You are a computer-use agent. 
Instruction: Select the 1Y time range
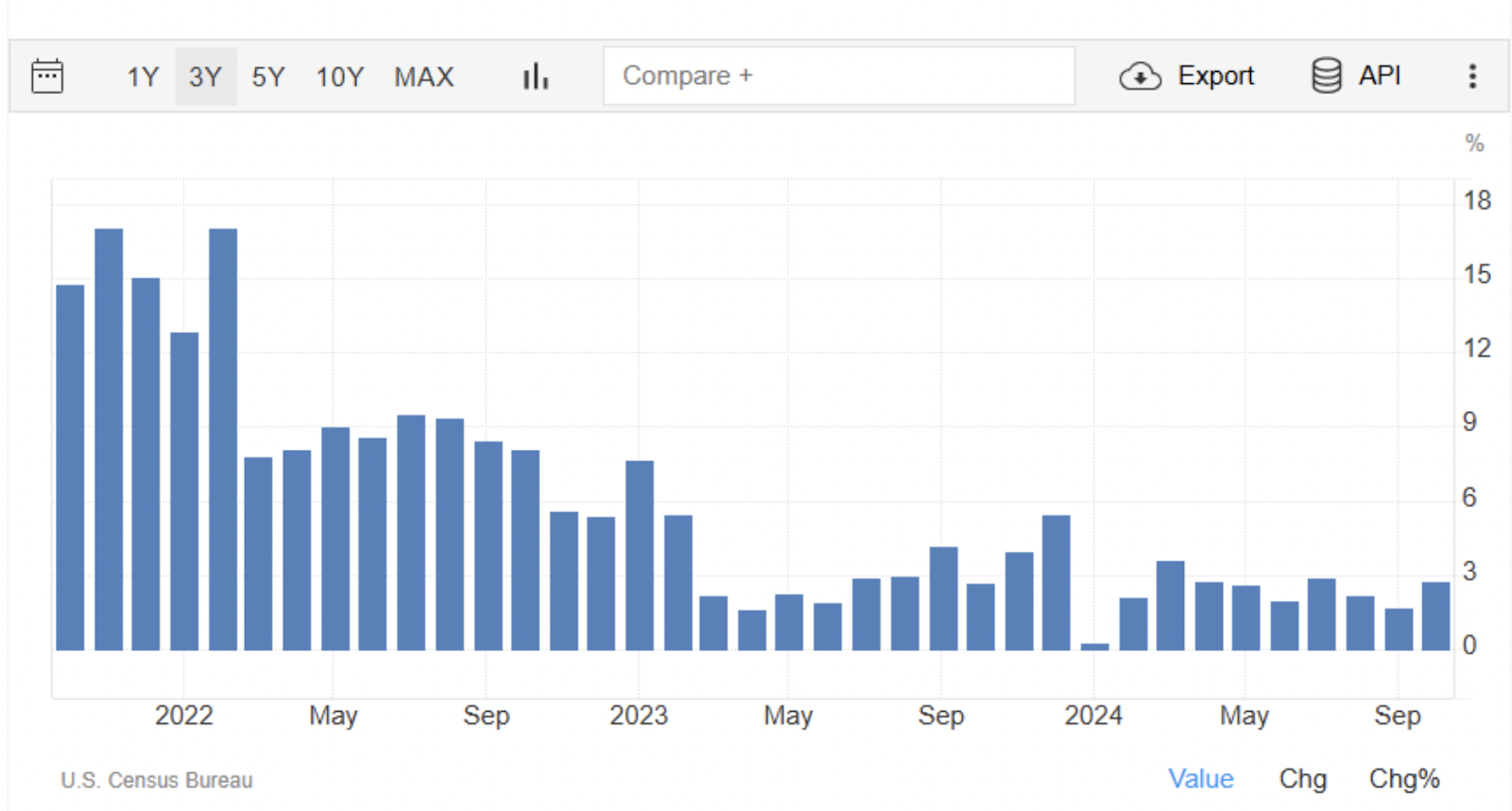click(x=143, y=77)
